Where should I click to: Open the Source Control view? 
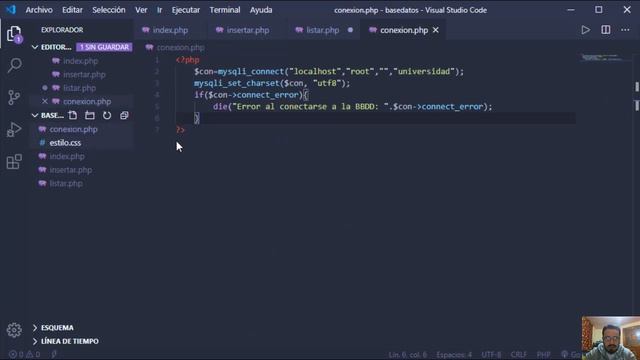(x=14, y=97)
